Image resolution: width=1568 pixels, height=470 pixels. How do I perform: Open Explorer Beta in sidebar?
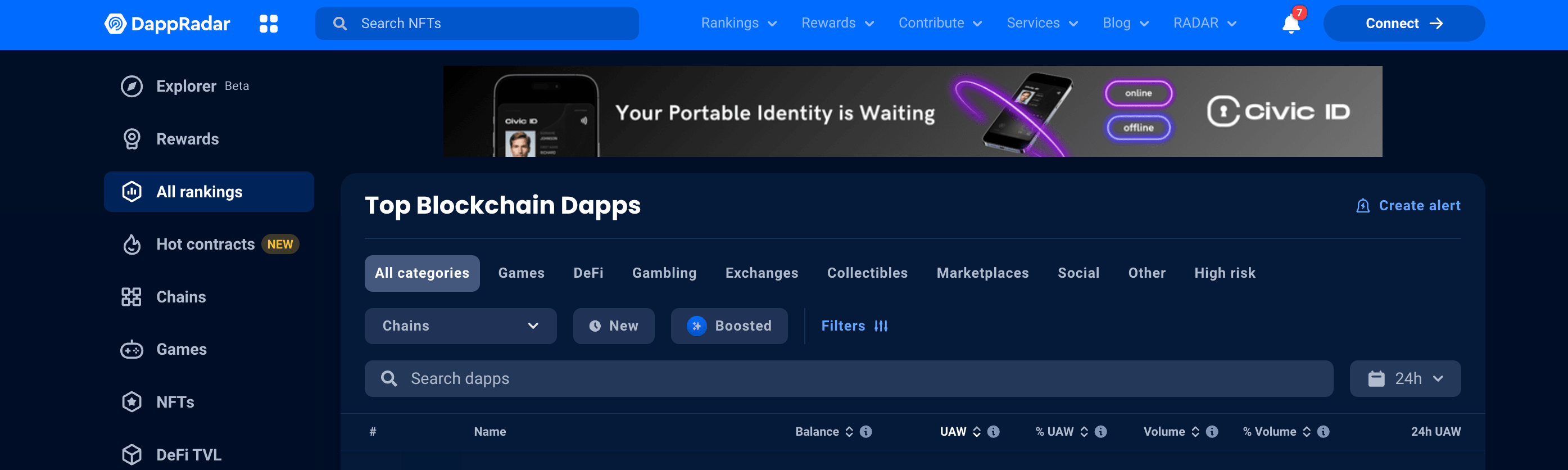(209, 87)
